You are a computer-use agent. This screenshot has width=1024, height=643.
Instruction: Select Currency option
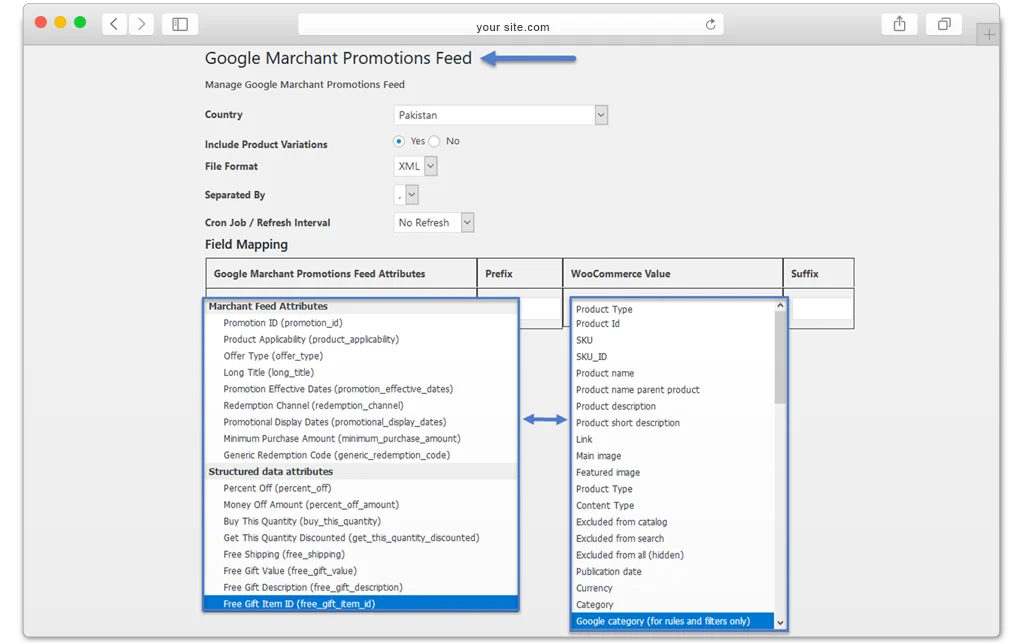pyautogui.click(x=673, y=588)
